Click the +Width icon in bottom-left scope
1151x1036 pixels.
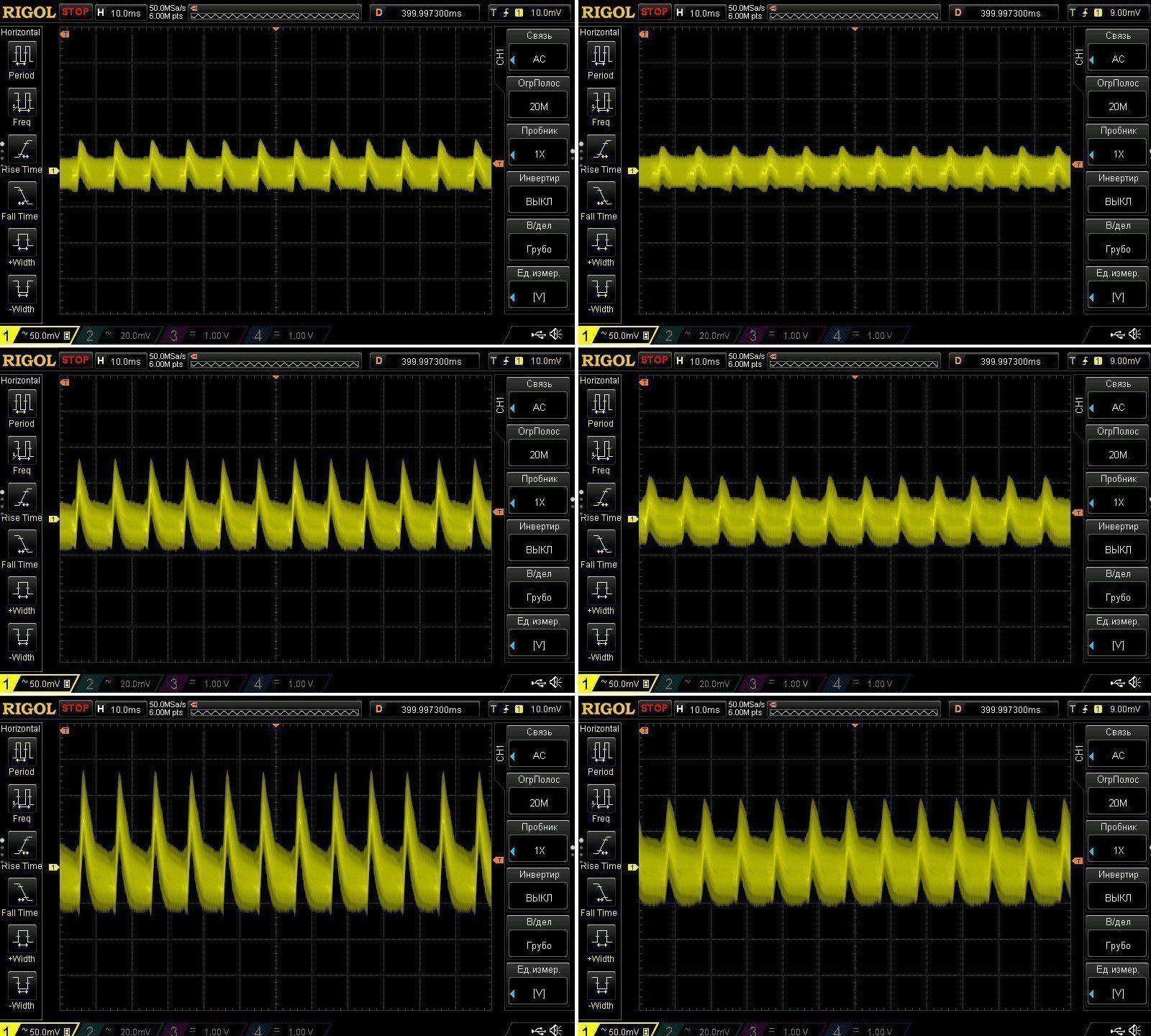(x=22, y=938)
